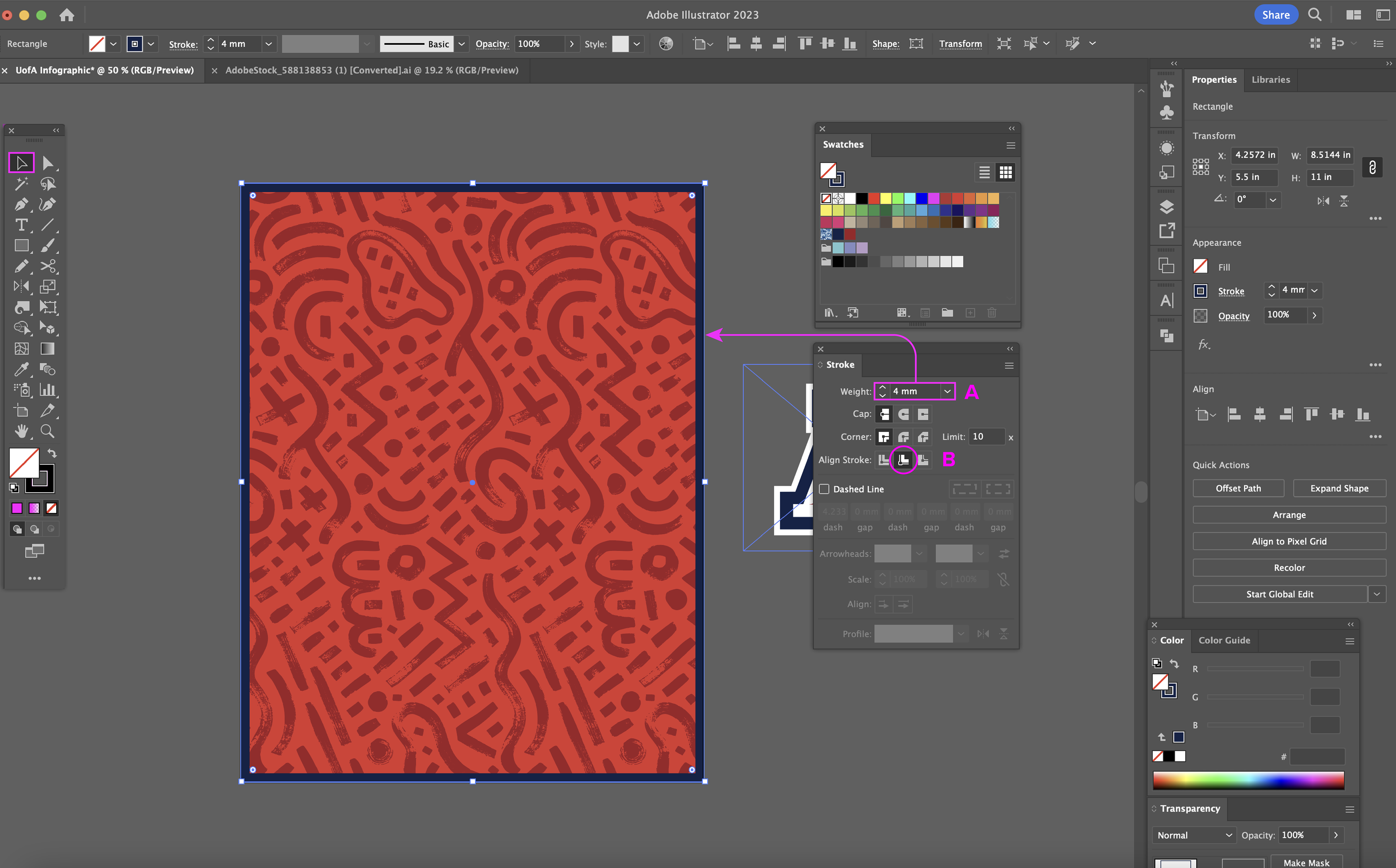This screenshot has width=1396, height=868.
Task: Switch to the Libraries tab
Action: 1270,80
